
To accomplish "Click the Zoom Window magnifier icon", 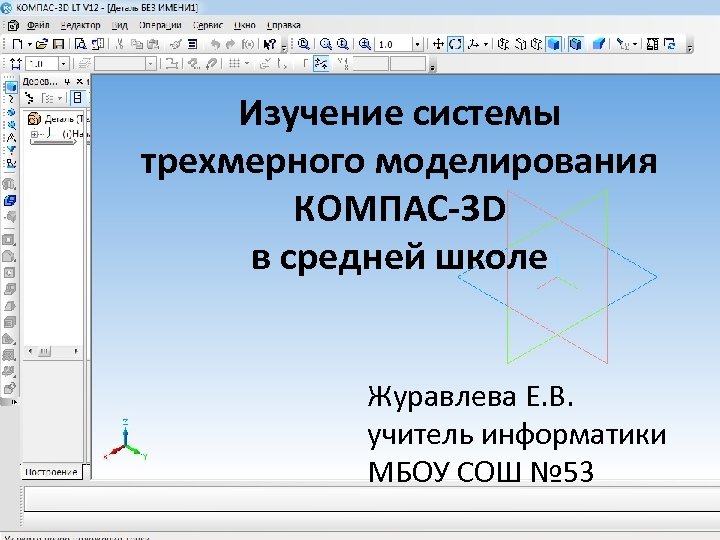I will point(304,44).
